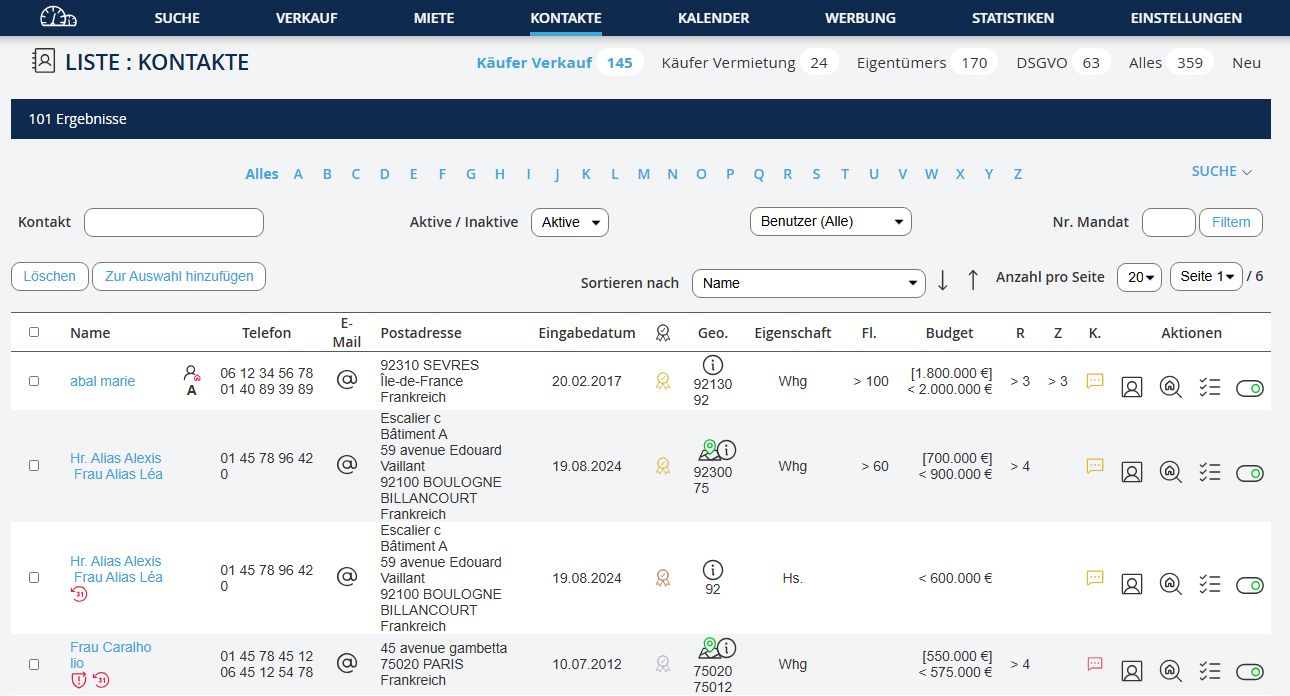Open the Aktive / Inaktive dropdown
The width and height of the screenshot is (1290, 696).
pyautogui.click(x=569, y=222)
